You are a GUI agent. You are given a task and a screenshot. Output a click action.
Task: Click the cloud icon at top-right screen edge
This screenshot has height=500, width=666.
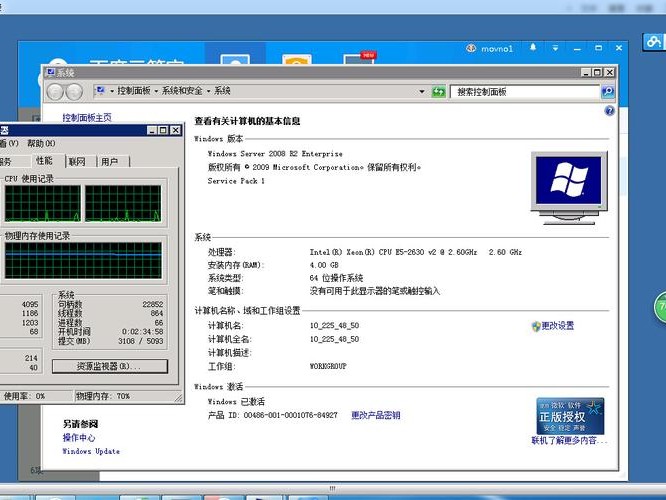pos(654,42)
